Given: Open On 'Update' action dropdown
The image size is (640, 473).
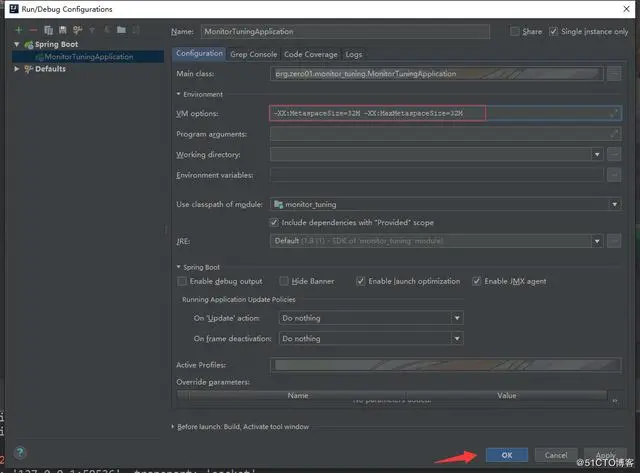Looking at the screenshot, I should click(x=457, y=318).
